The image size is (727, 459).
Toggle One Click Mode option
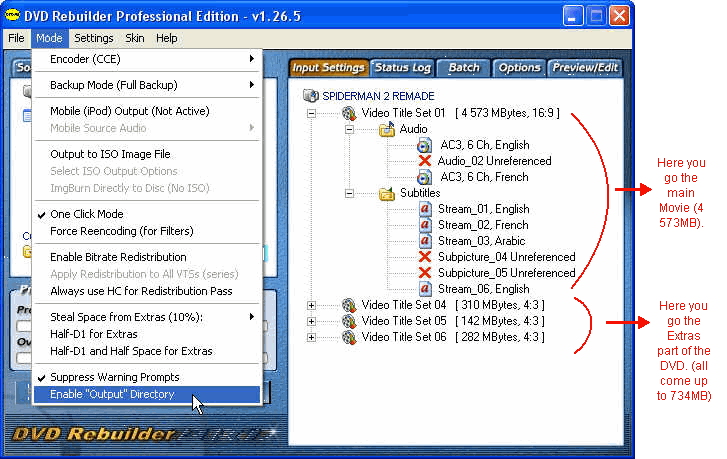click(147, 214)
